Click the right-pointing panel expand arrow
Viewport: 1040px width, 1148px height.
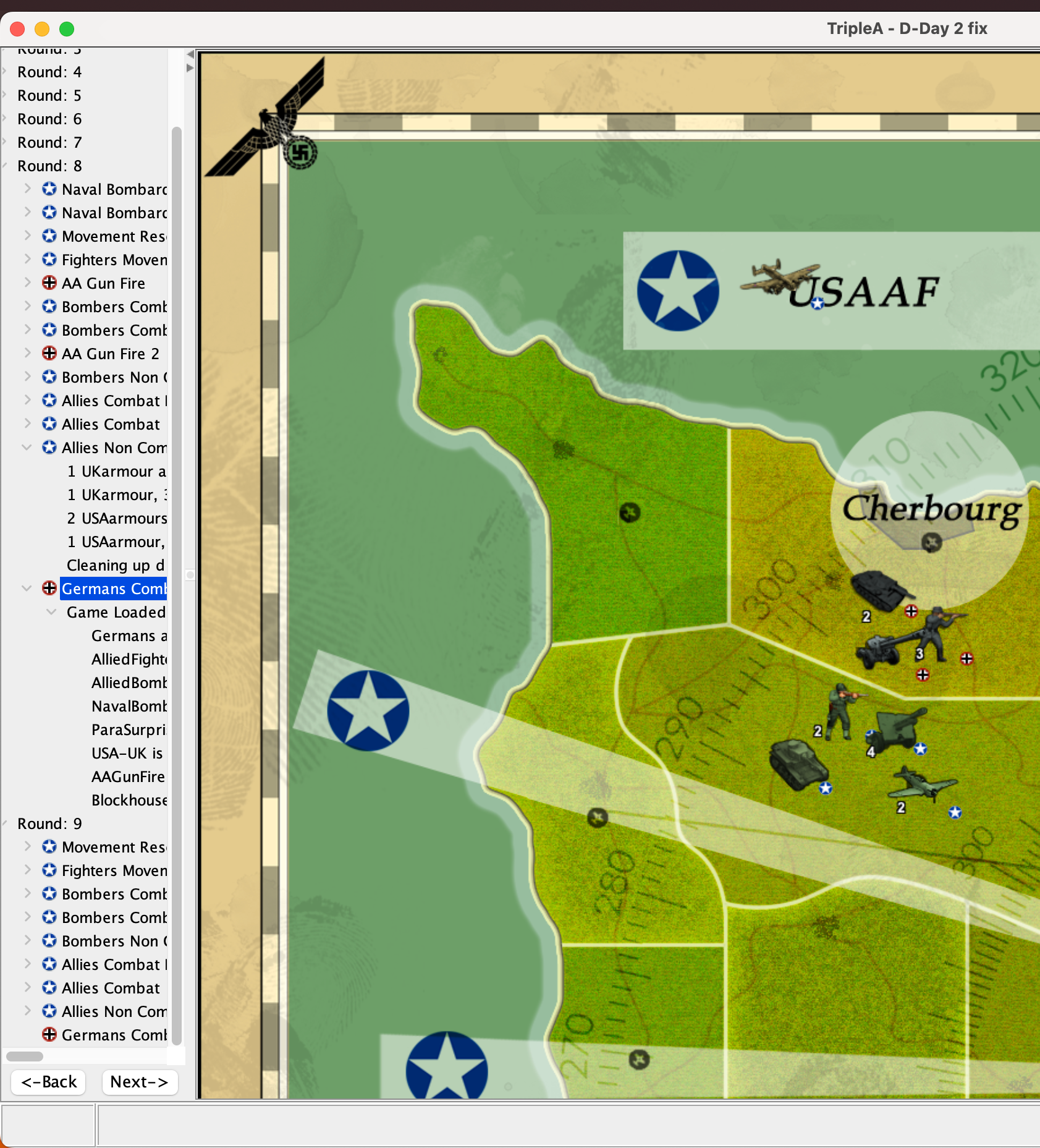(x=190, y=68)
